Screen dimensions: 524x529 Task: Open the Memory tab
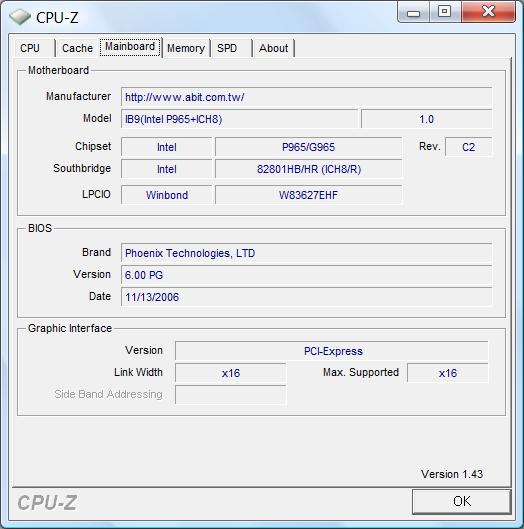[x=186, y=48]
